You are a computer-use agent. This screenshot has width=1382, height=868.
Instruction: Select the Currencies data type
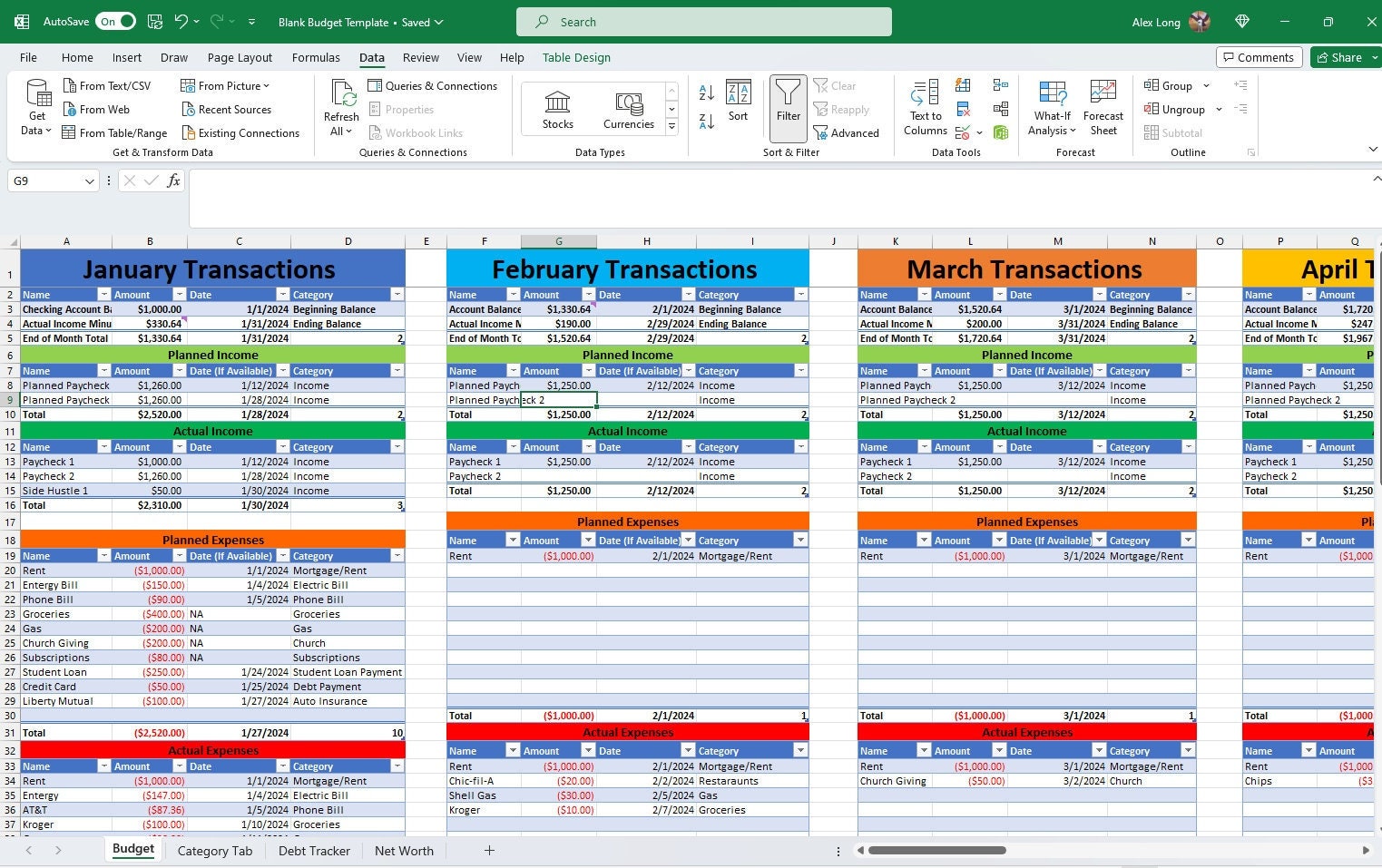coord(628,107)
